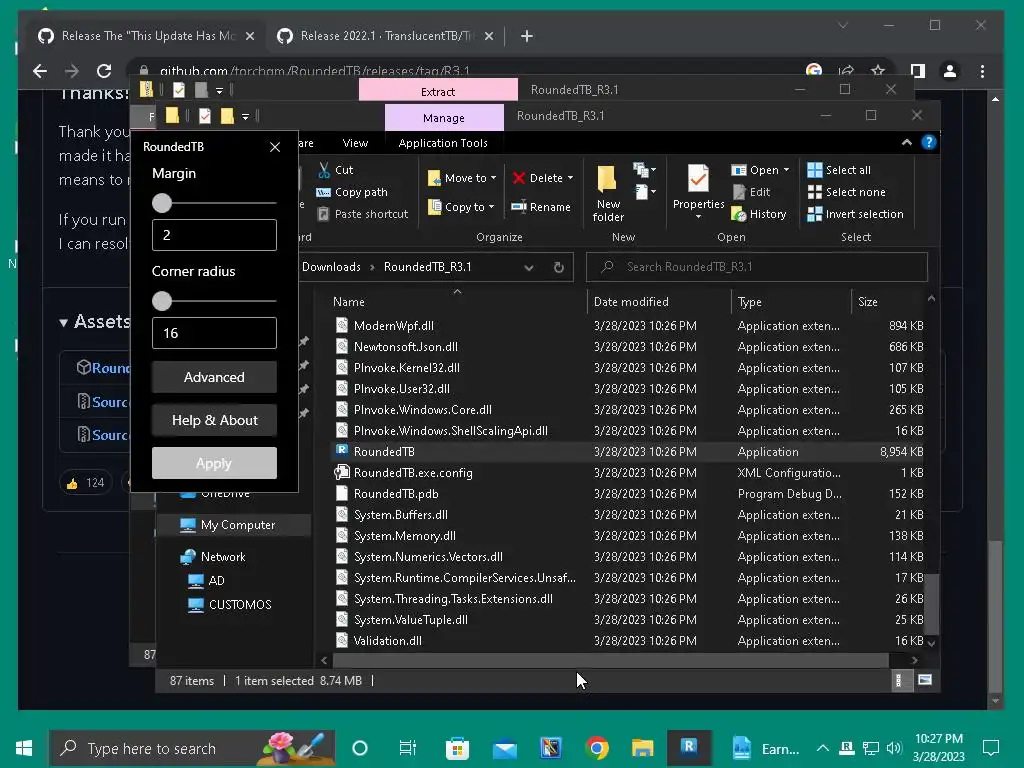Click the horizontal scrollbar in file list
This screenshot has width=1024, height=768.
click(610, 660)
